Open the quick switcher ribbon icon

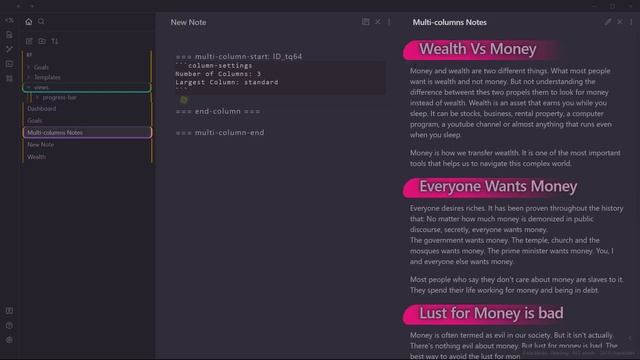tap(9, 35)
